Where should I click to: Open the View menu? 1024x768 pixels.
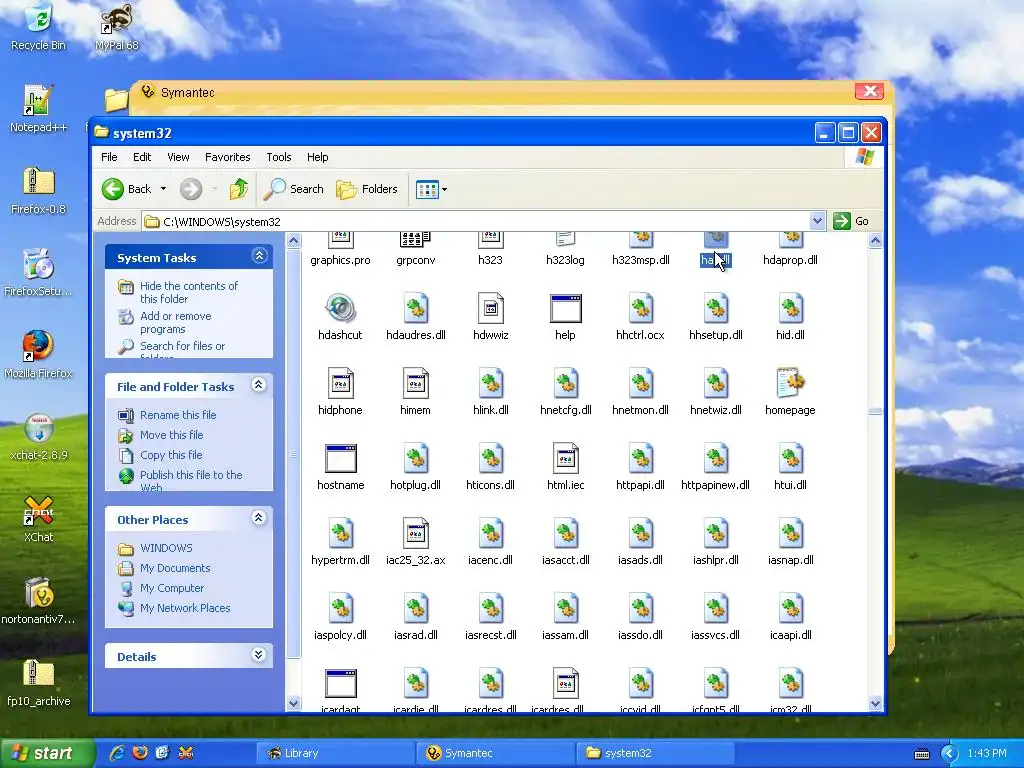click(x=178, y=157)
